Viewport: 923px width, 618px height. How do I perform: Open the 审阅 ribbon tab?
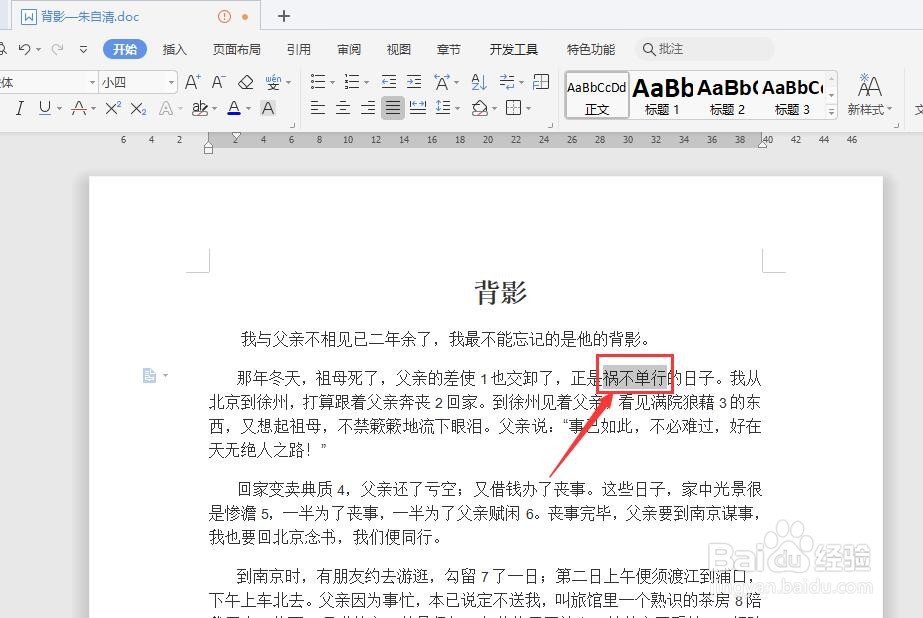347,48
